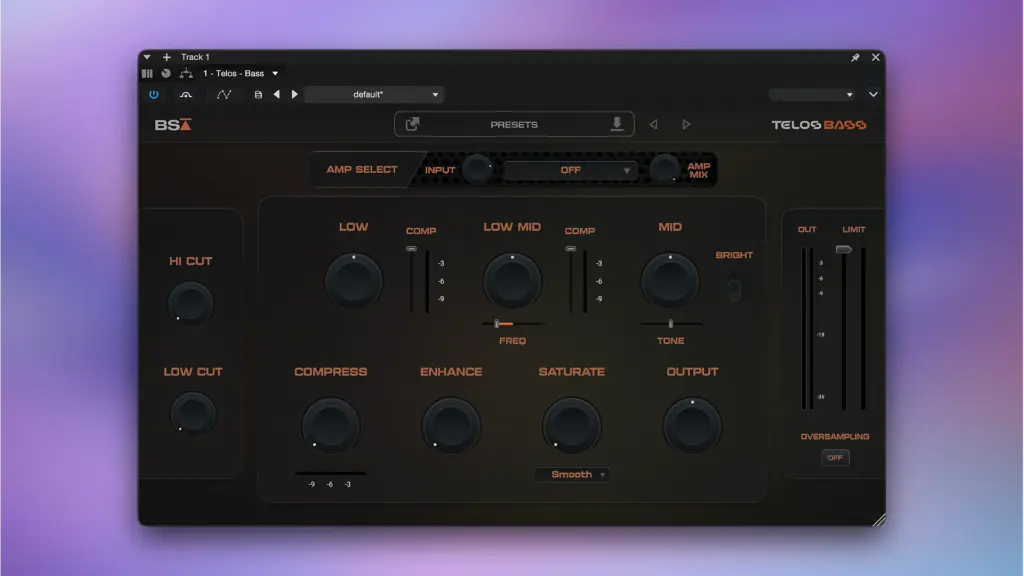This screenshot has width=1024, height=576.
Task: Click the Telos Bass logo
Action: pos(818,125)
